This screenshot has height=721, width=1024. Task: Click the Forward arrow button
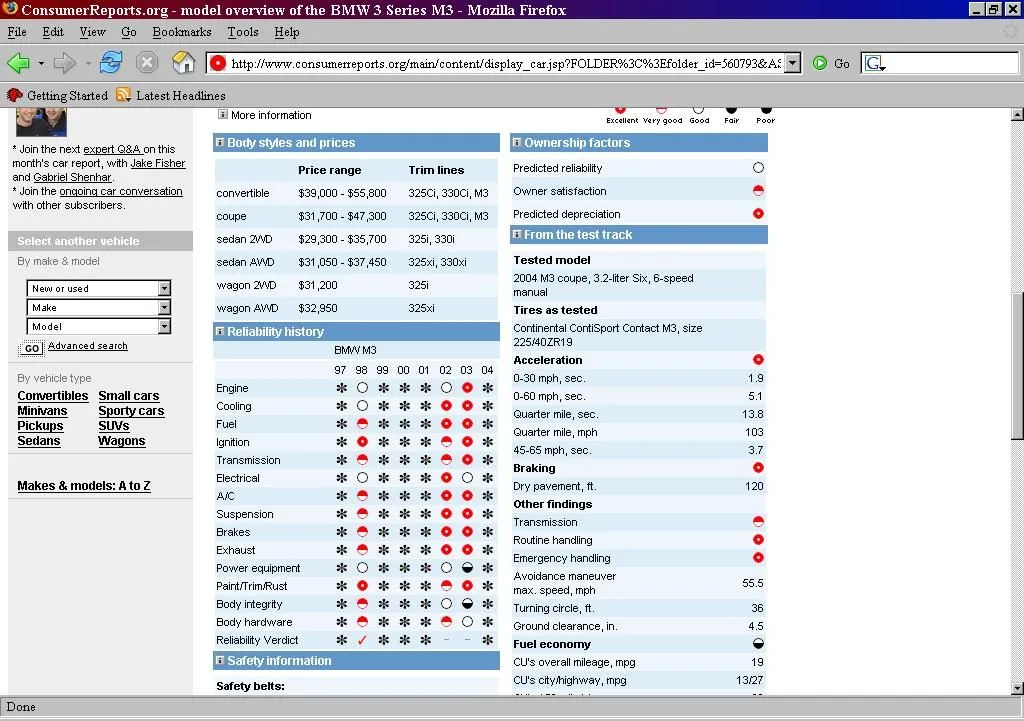point(65,63)
